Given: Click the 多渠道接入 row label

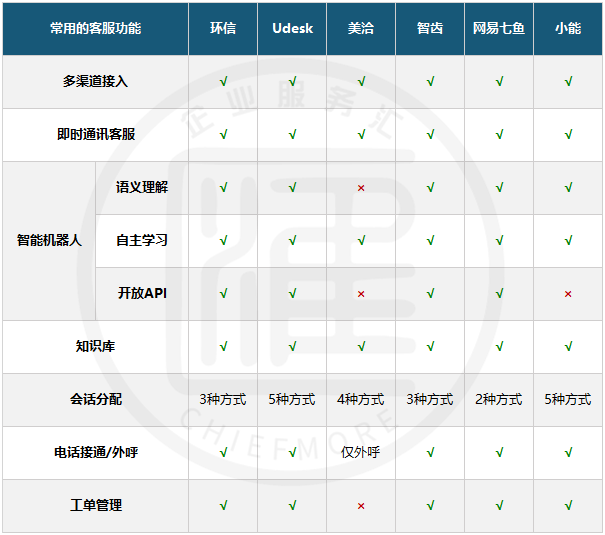Looking at the screenshot, I should 95,81.
